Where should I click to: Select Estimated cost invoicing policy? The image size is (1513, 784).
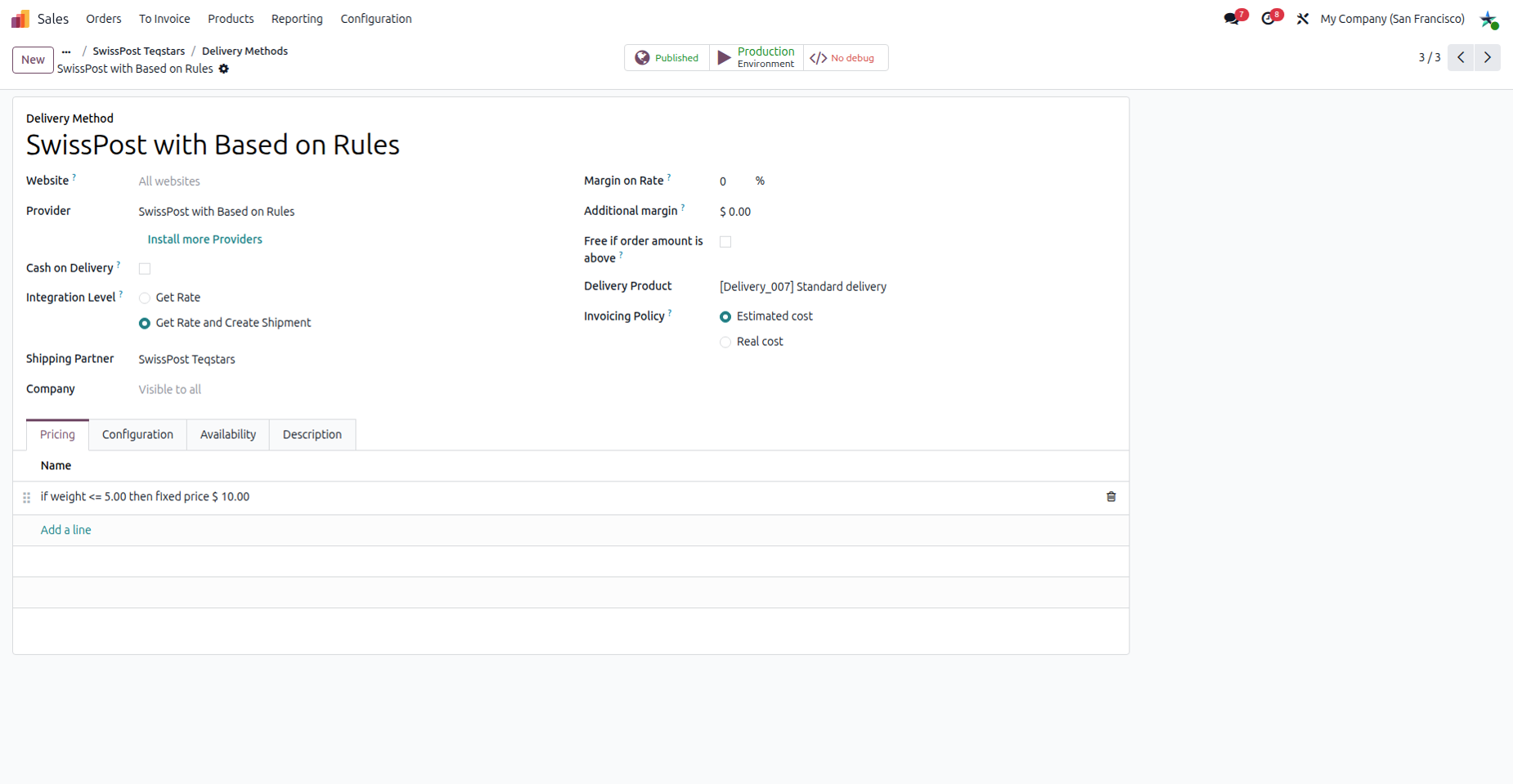[x=725, y=317]
